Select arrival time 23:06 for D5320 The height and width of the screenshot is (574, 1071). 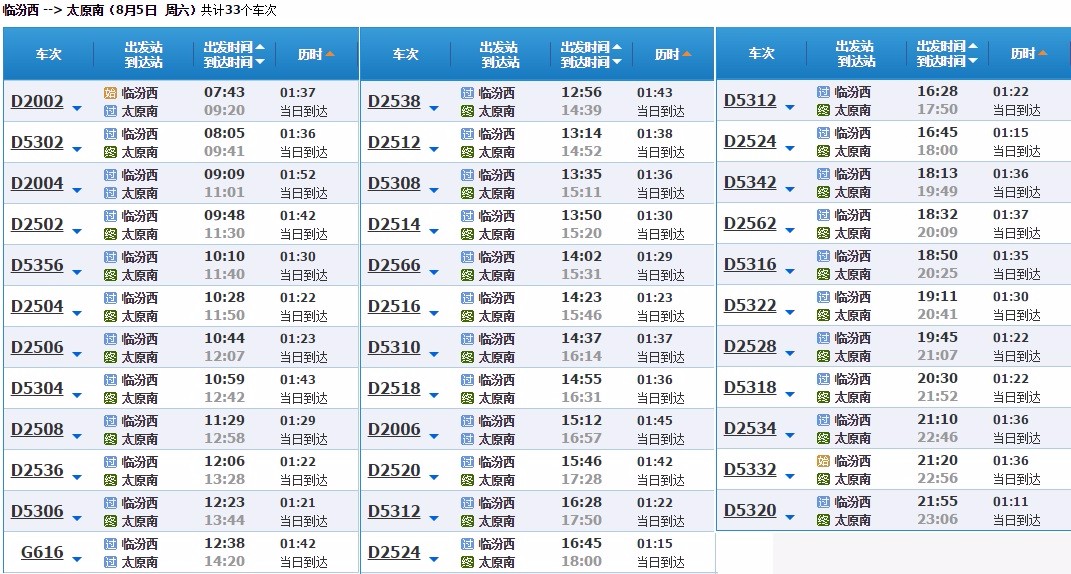pos(937,519)
